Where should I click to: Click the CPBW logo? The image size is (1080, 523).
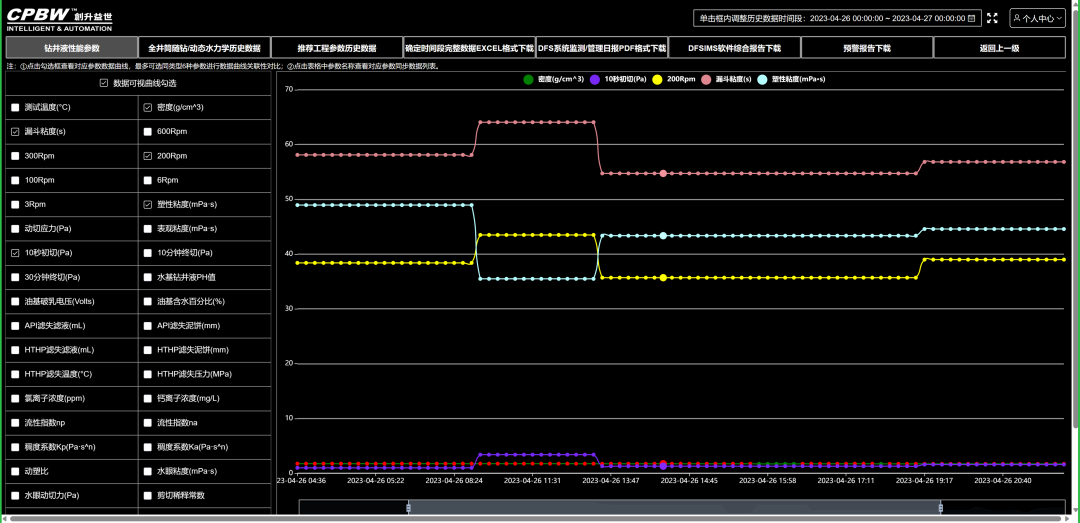(x=59, y=19)
